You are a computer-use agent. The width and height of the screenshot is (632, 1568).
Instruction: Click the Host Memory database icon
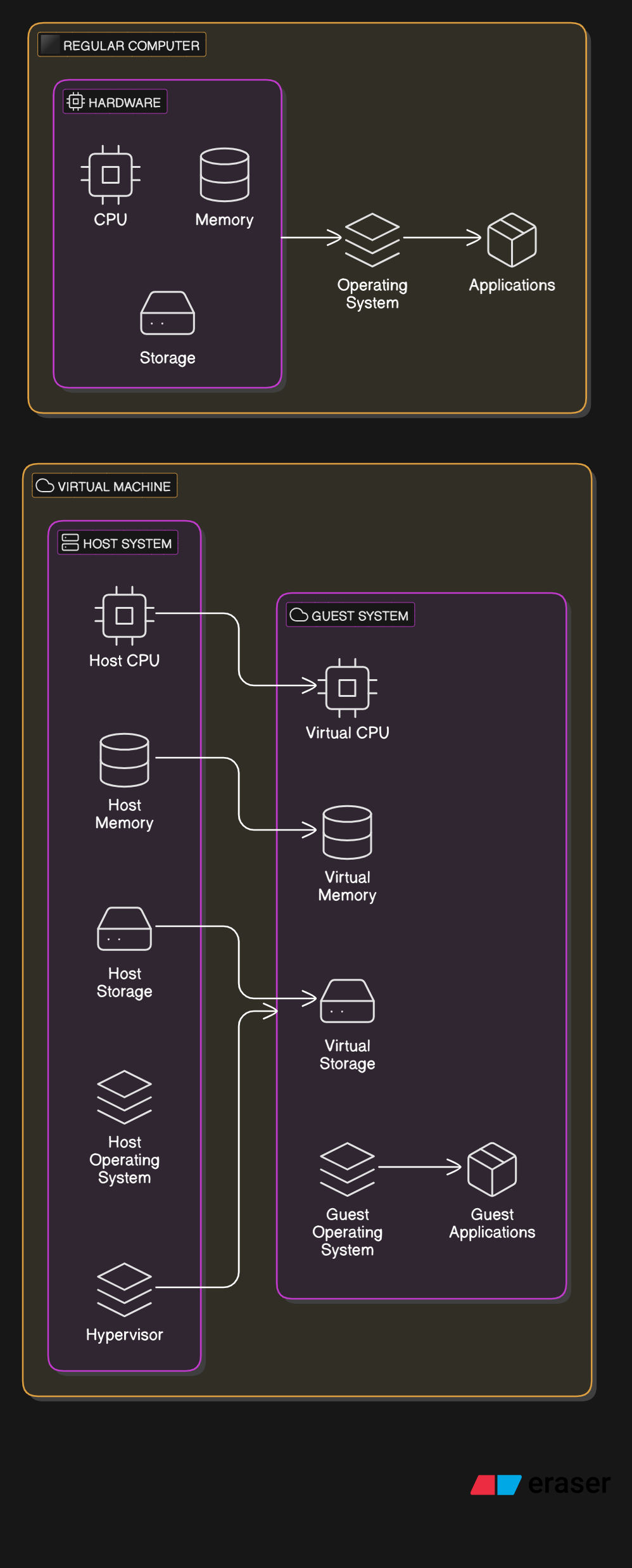(124, 760)
